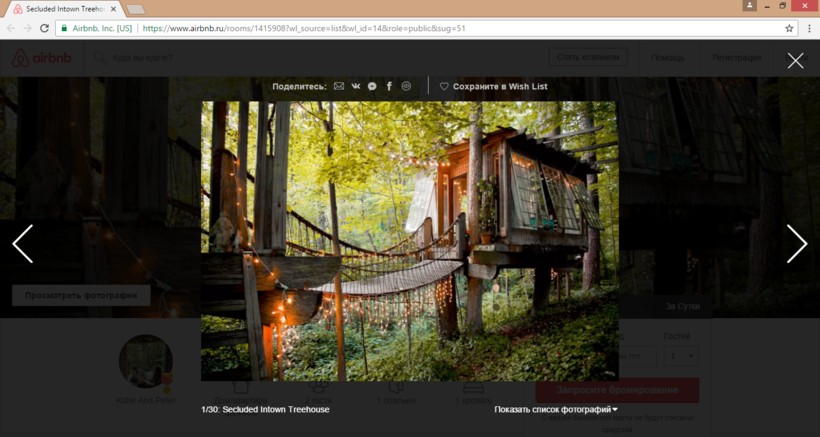The width and height of the screenshot is (820, 437).
Task: Click the secure padlock 'Airbnb, Inc. [US]'
Action: pos(97,28)
